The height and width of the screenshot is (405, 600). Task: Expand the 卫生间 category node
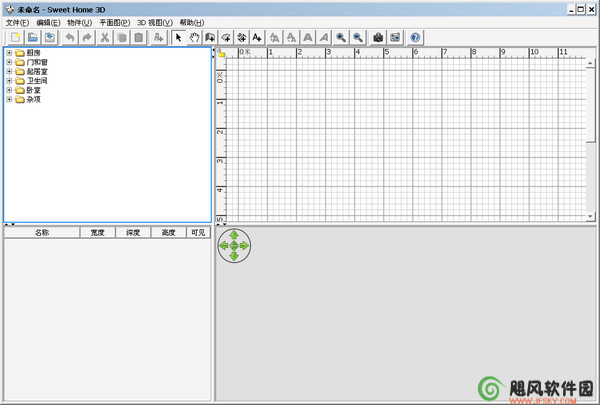pyautogui.click(x=9, y=81)
